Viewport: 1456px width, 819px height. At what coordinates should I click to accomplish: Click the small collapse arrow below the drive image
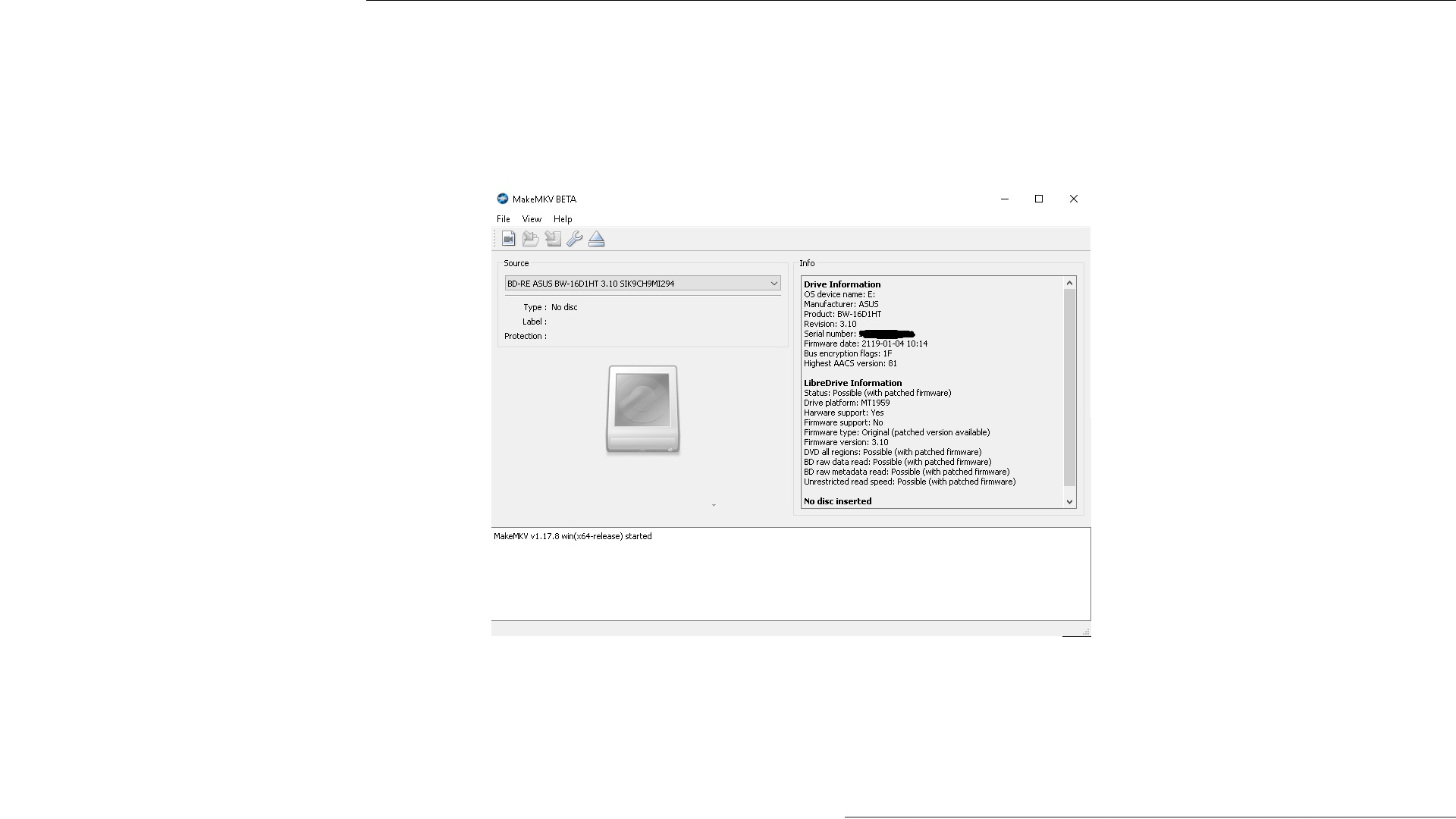tap(714, 505)
